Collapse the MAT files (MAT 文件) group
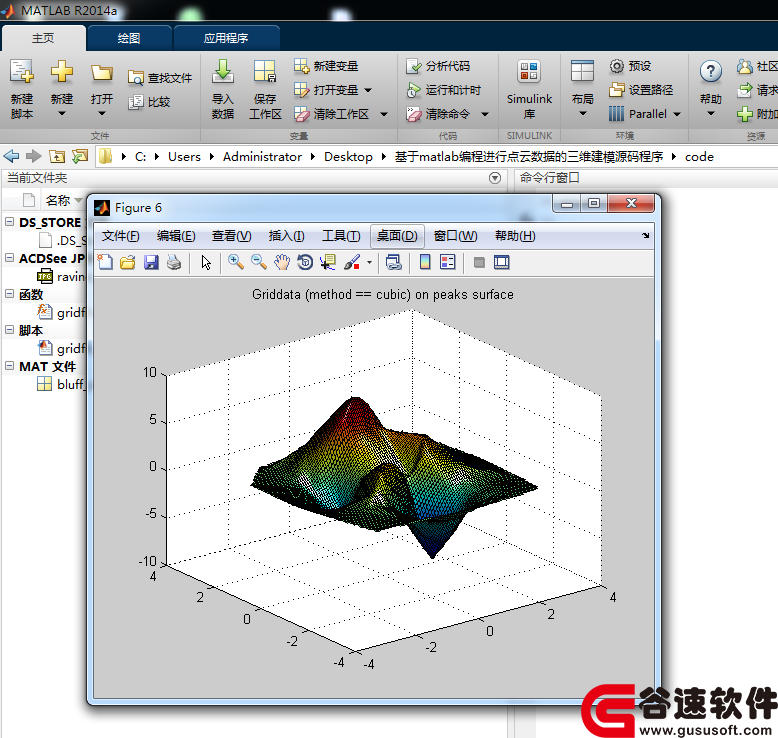 click(x=9, y=366)
